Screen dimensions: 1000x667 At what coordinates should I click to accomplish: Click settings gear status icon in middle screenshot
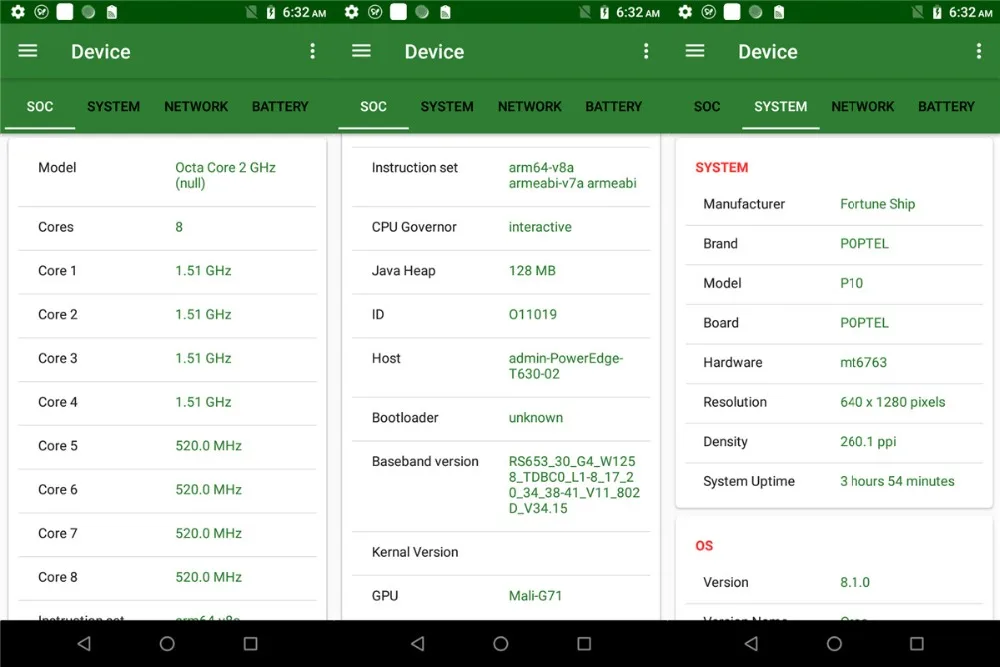(351, 12)
